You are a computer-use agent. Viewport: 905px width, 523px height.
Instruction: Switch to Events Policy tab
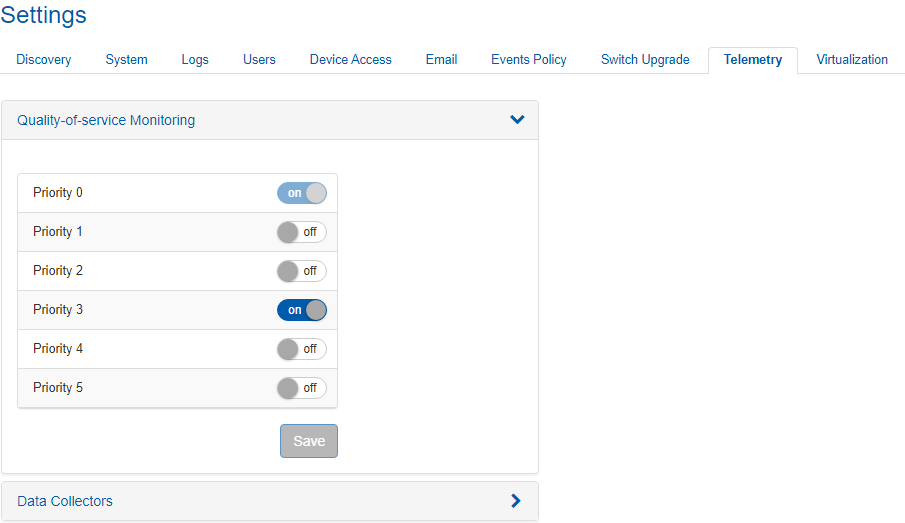[528, 60]
